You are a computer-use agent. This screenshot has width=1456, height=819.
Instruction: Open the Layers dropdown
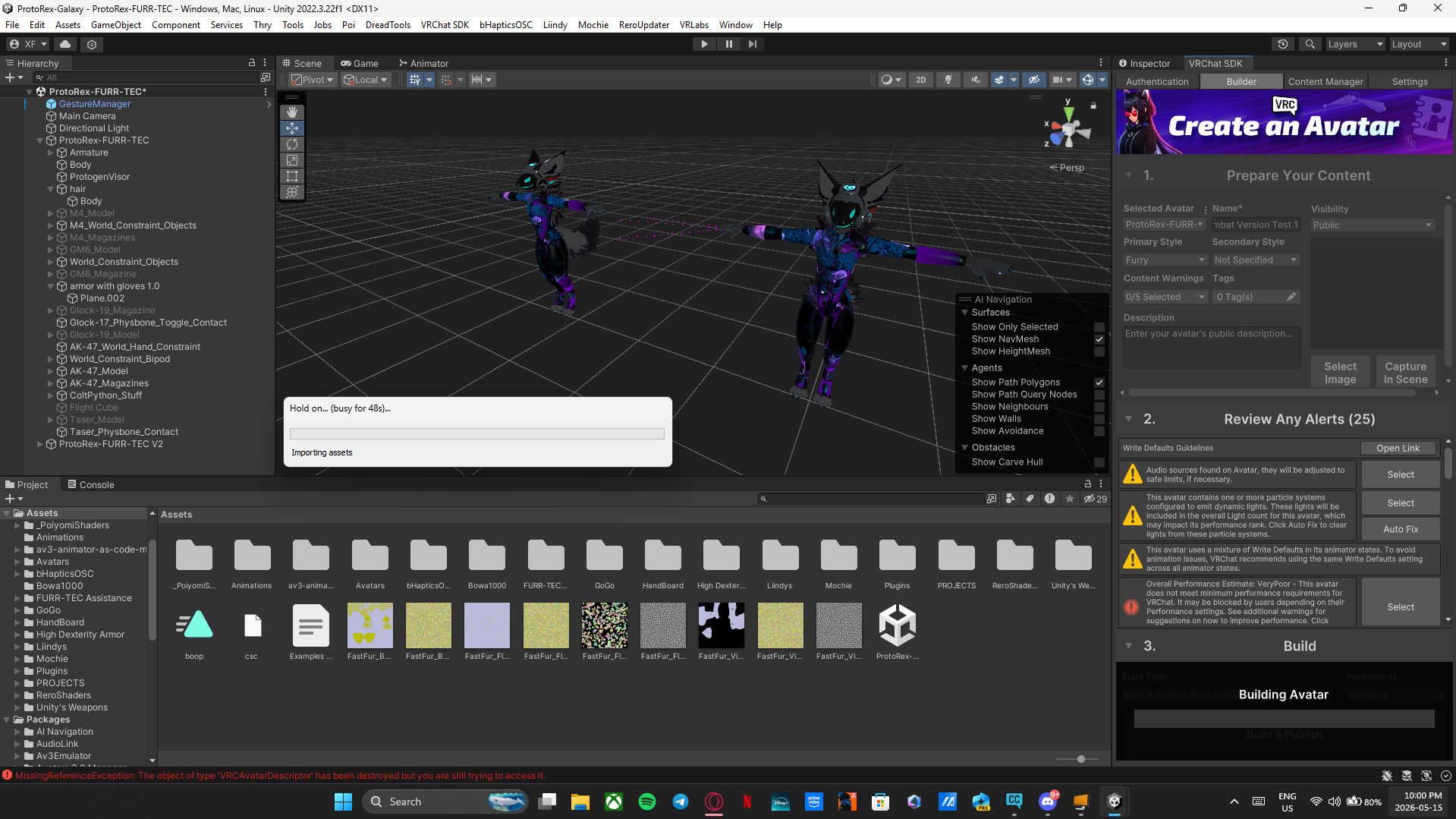[1355, 44]
